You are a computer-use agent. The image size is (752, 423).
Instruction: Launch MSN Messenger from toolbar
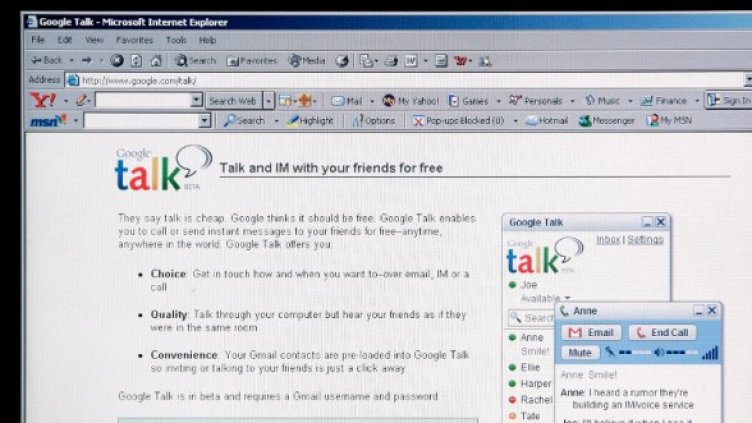(606, 120)
